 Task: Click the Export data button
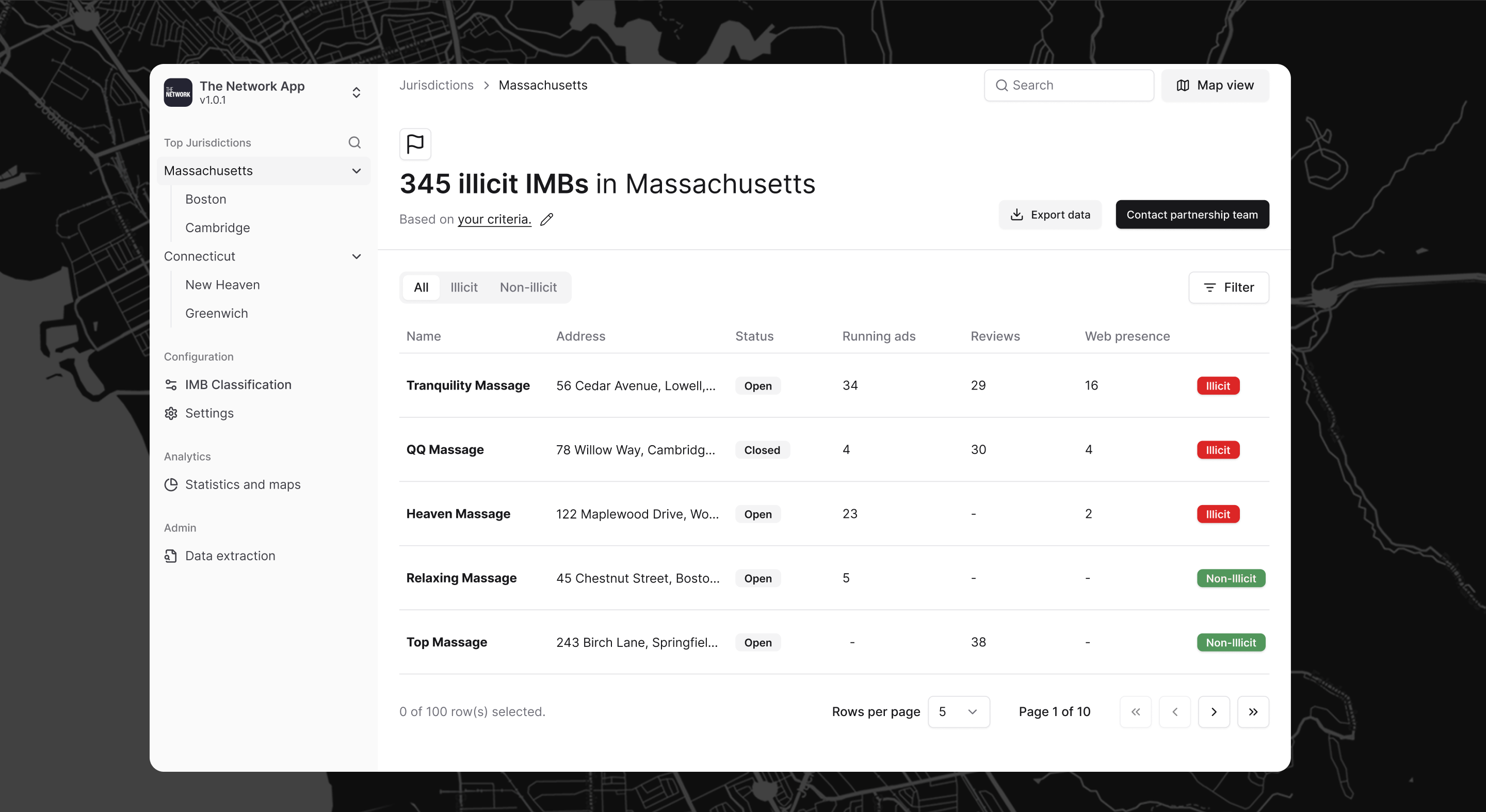coord(1050,215)
